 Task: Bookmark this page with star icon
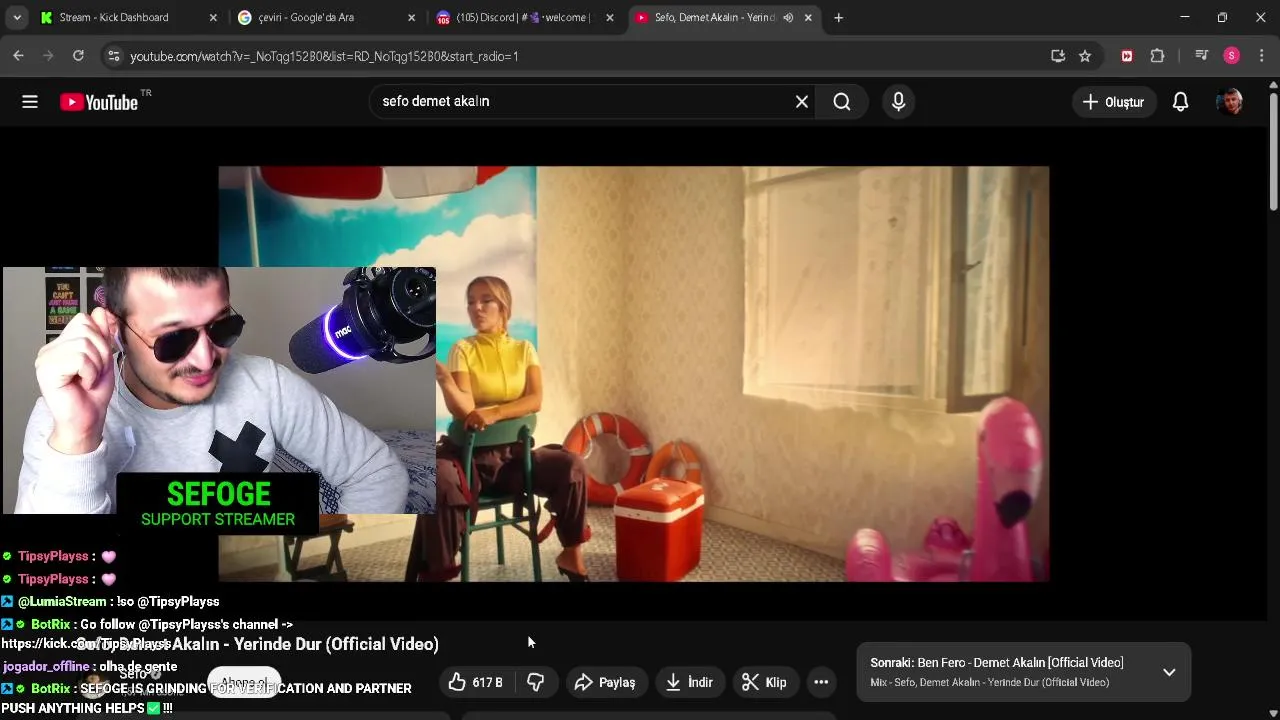[x=1085, y=56]
